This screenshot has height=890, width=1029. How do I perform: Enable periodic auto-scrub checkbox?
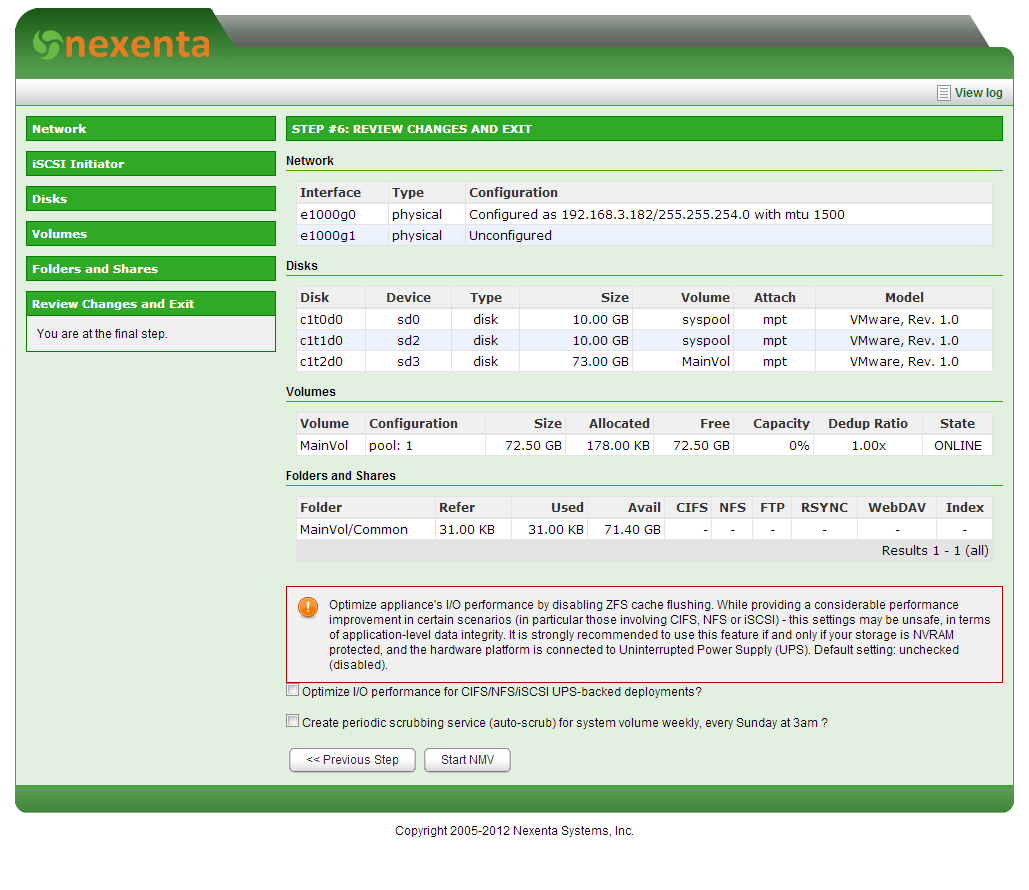click(x=293, y=721)
